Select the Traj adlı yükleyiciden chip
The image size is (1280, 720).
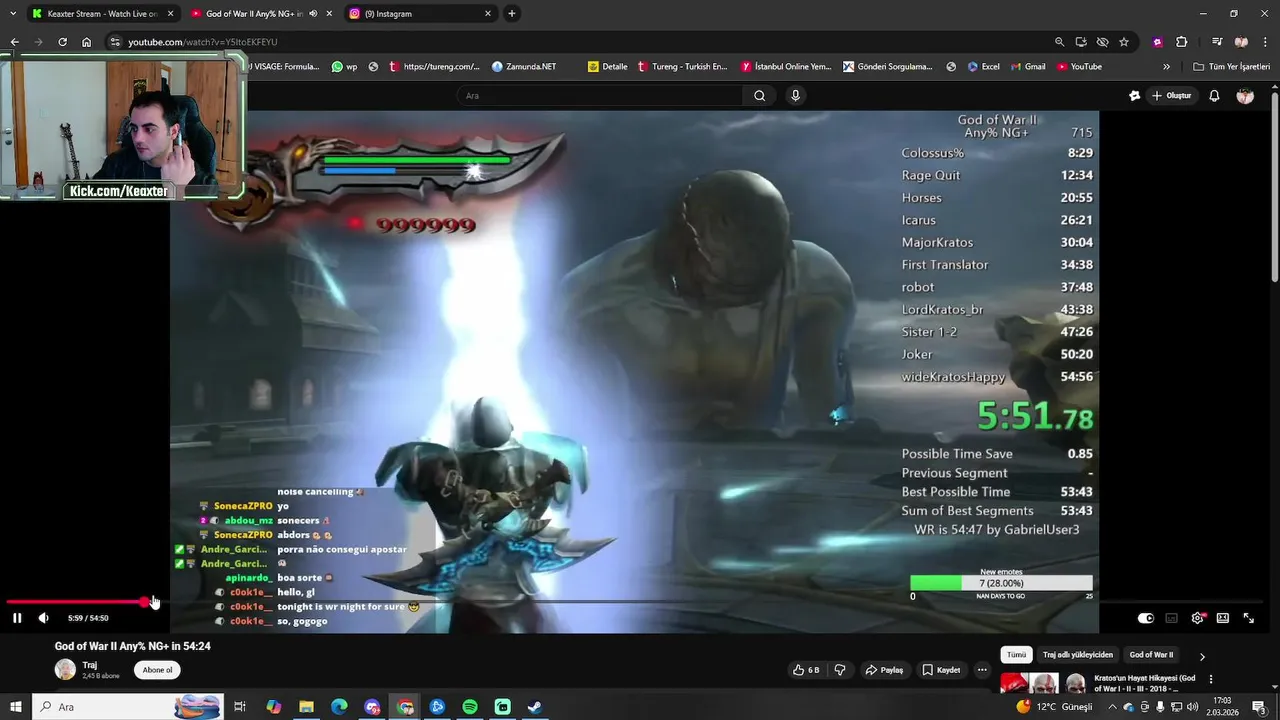[x=1077, y=655]
